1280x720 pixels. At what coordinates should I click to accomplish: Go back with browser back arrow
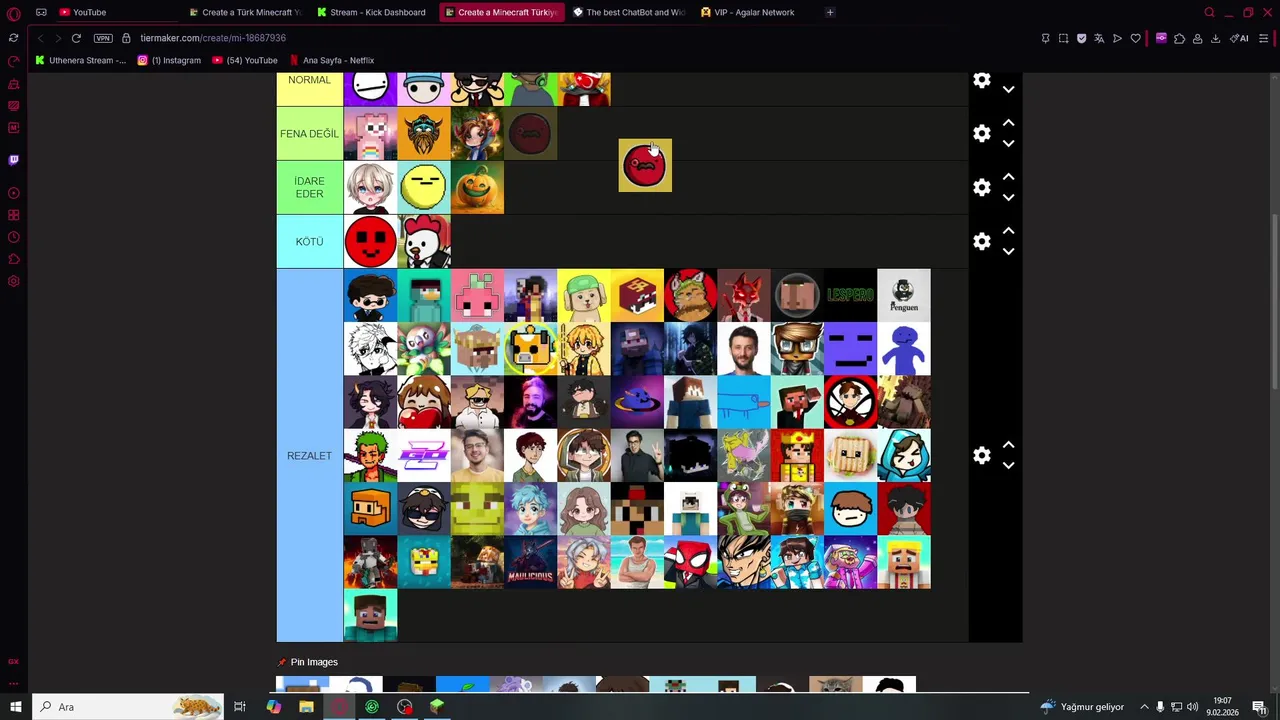point(40,38)
